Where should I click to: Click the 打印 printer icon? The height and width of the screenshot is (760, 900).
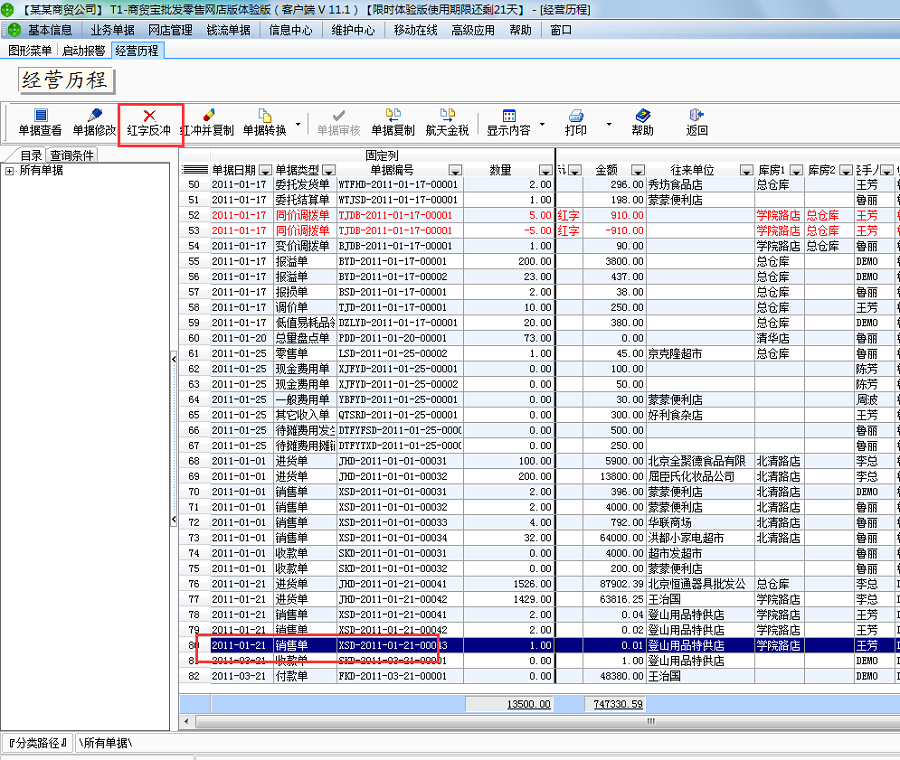click(576, 116)
